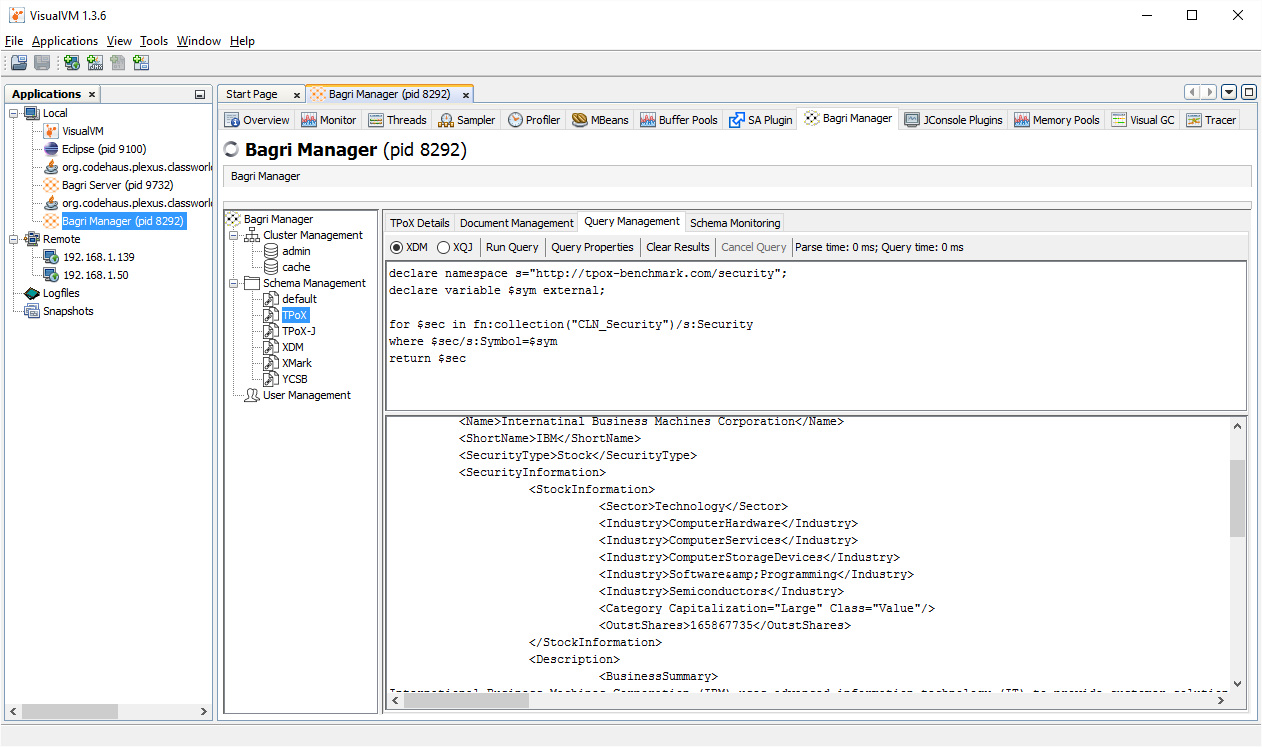Click the Bagri Server (pid 9732) icon
This screenshot has width=1262, height=747.
pyautogui.click(x=52, y=185)
